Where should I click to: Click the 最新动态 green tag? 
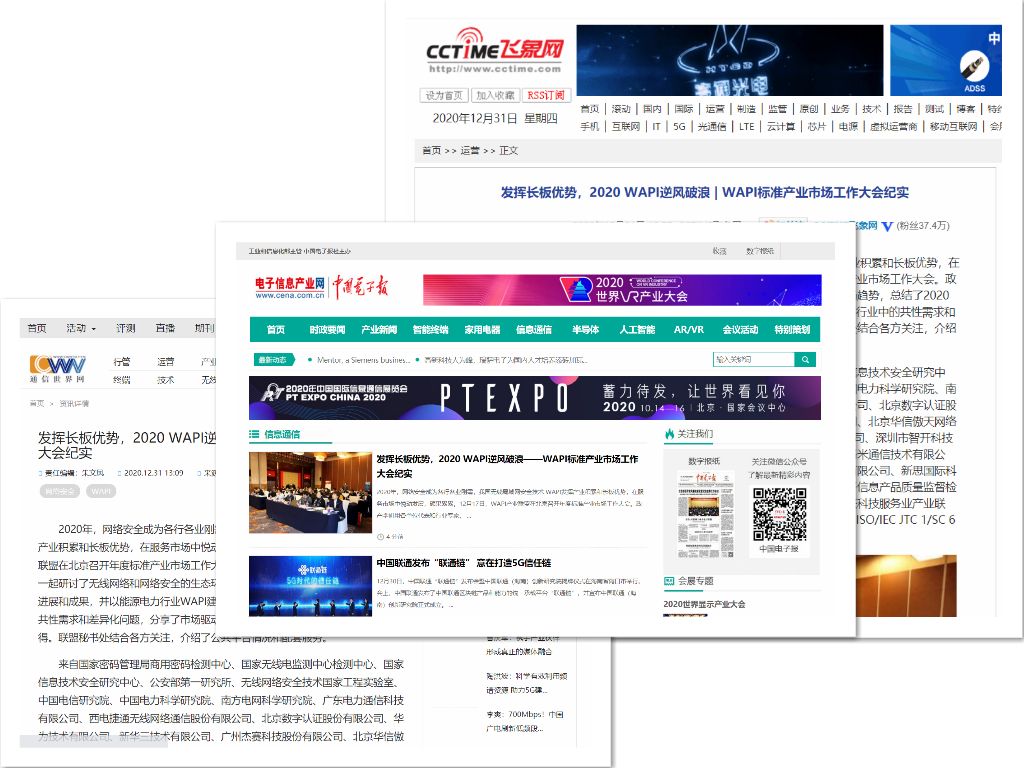coord(274,360)
